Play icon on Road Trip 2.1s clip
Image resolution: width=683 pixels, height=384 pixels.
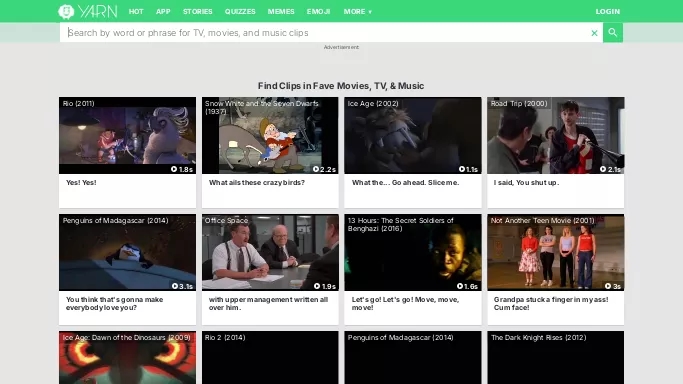pyautogui.click(x=603, y=169)
